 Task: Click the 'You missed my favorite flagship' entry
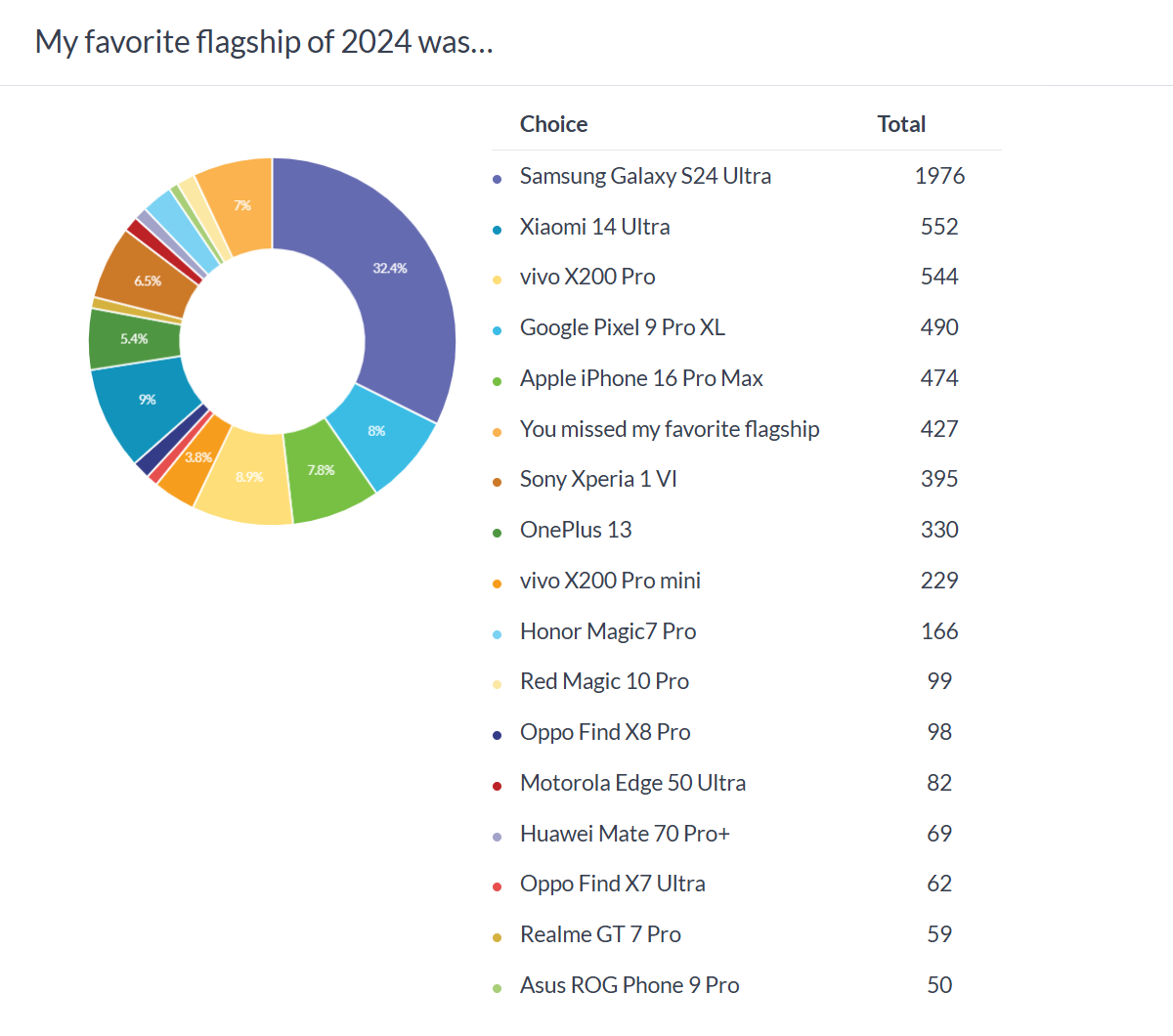669,429
